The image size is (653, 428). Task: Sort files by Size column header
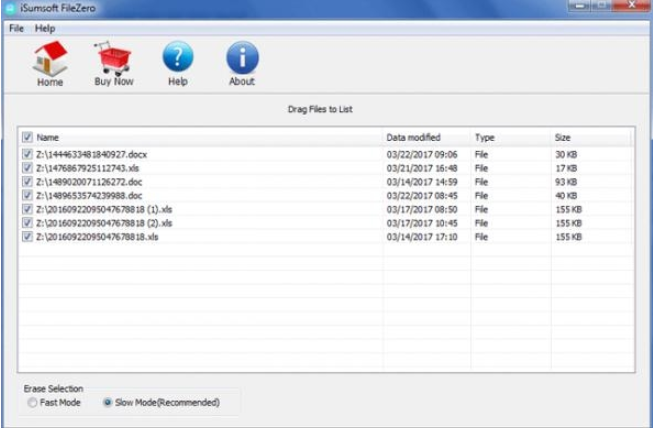click(563, 137)
